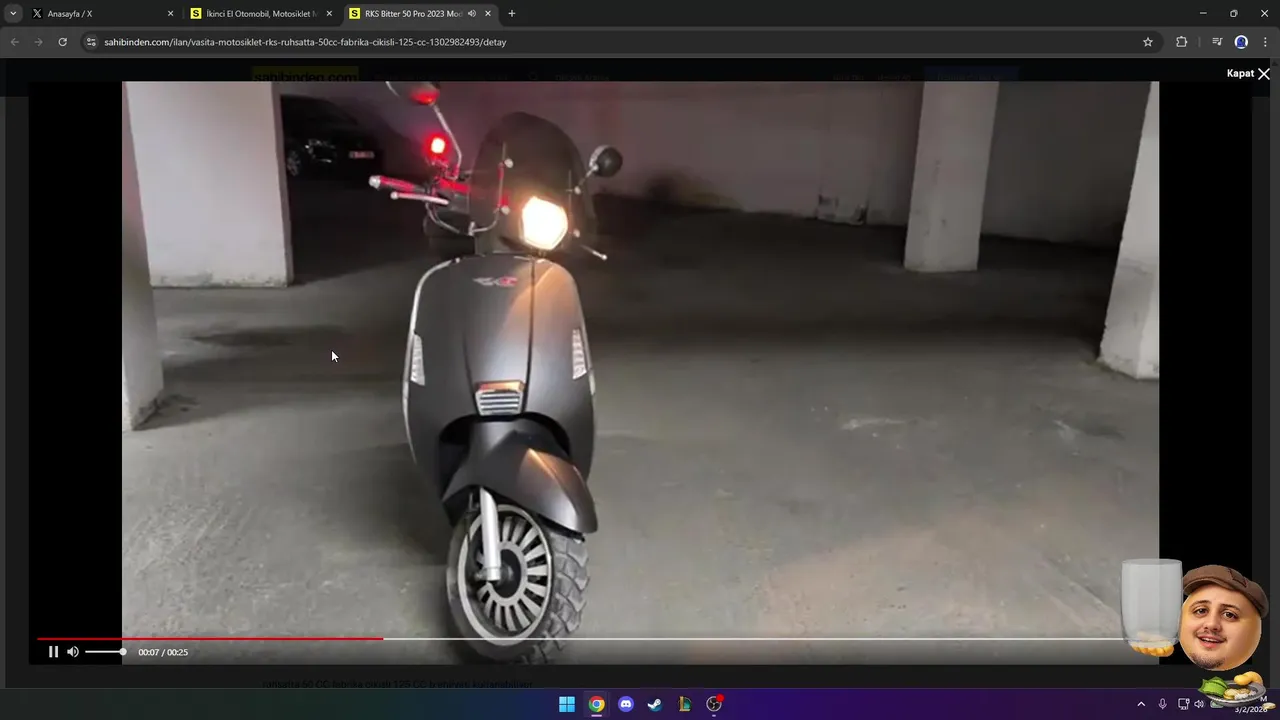1280x720 pixels.
Task: Open Steam from the taskbar
Action: (655, 704)
